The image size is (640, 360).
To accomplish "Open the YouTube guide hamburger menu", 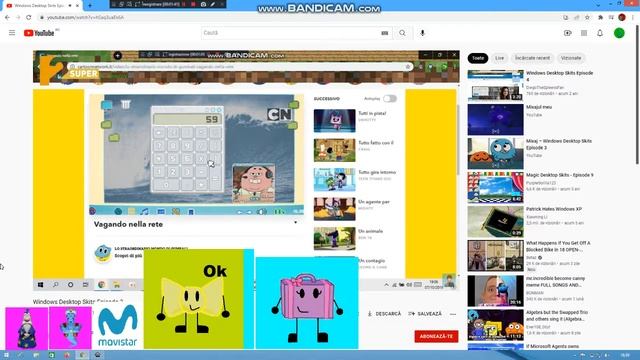I will [x=12, y=33].
